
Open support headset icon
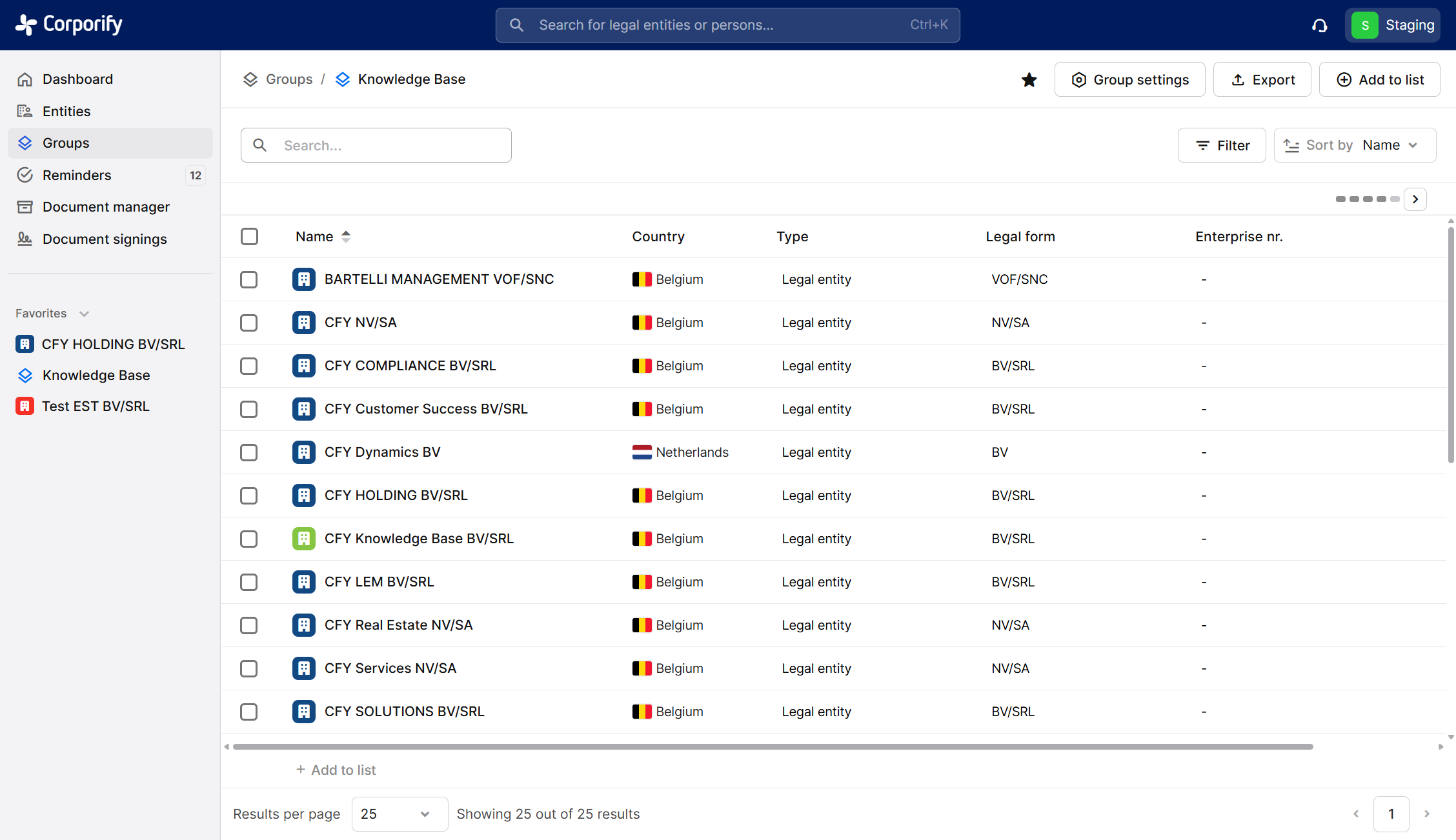click(1319, 25)
